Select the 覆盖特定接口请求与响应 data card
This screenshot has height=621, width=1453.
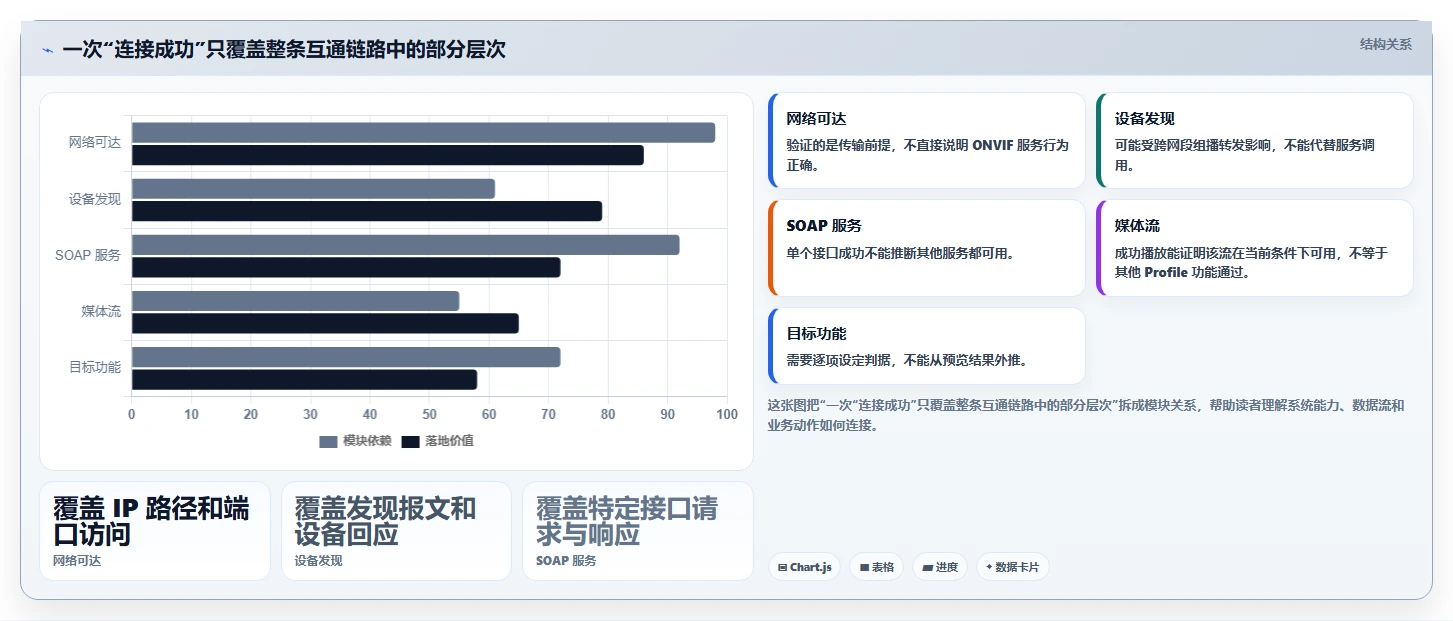[x=638, y=531]
